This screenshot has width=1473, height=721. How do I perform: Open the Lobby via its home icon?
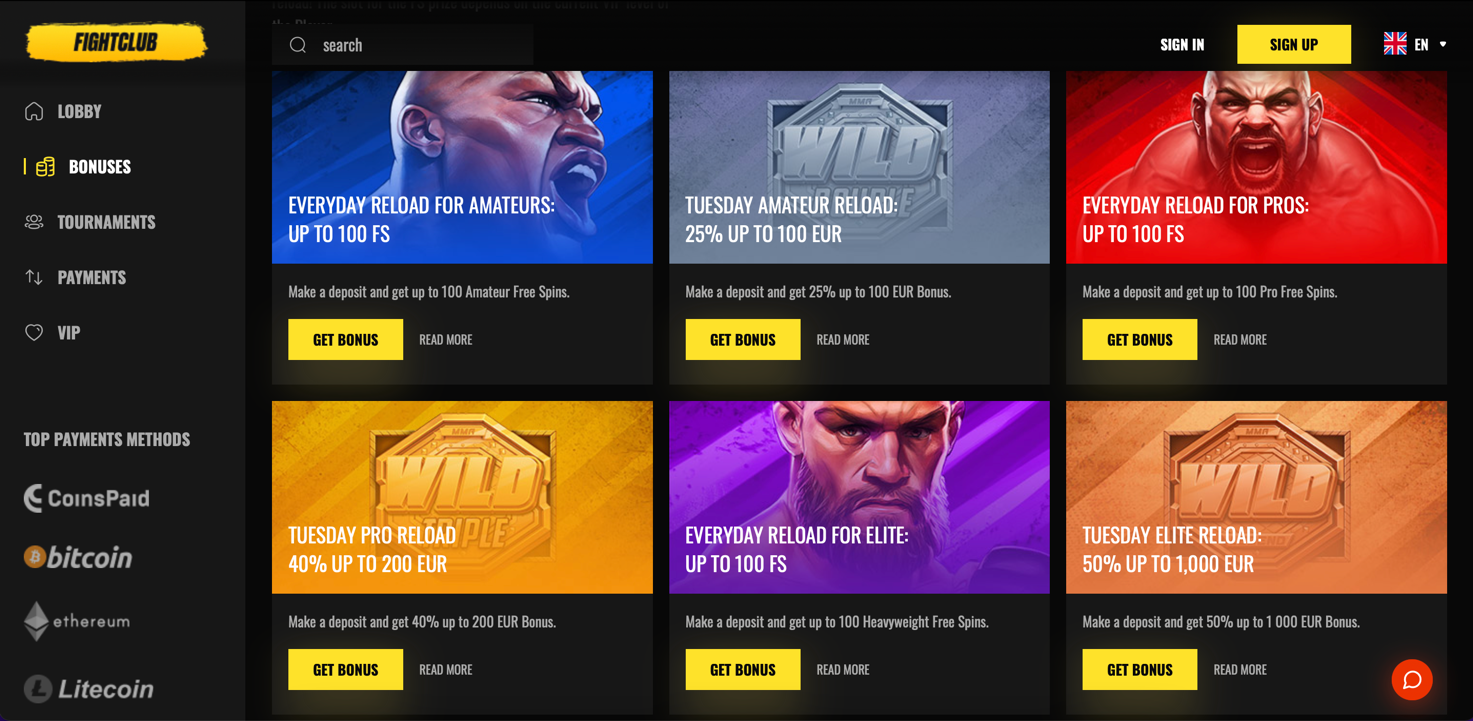[34, 111]
